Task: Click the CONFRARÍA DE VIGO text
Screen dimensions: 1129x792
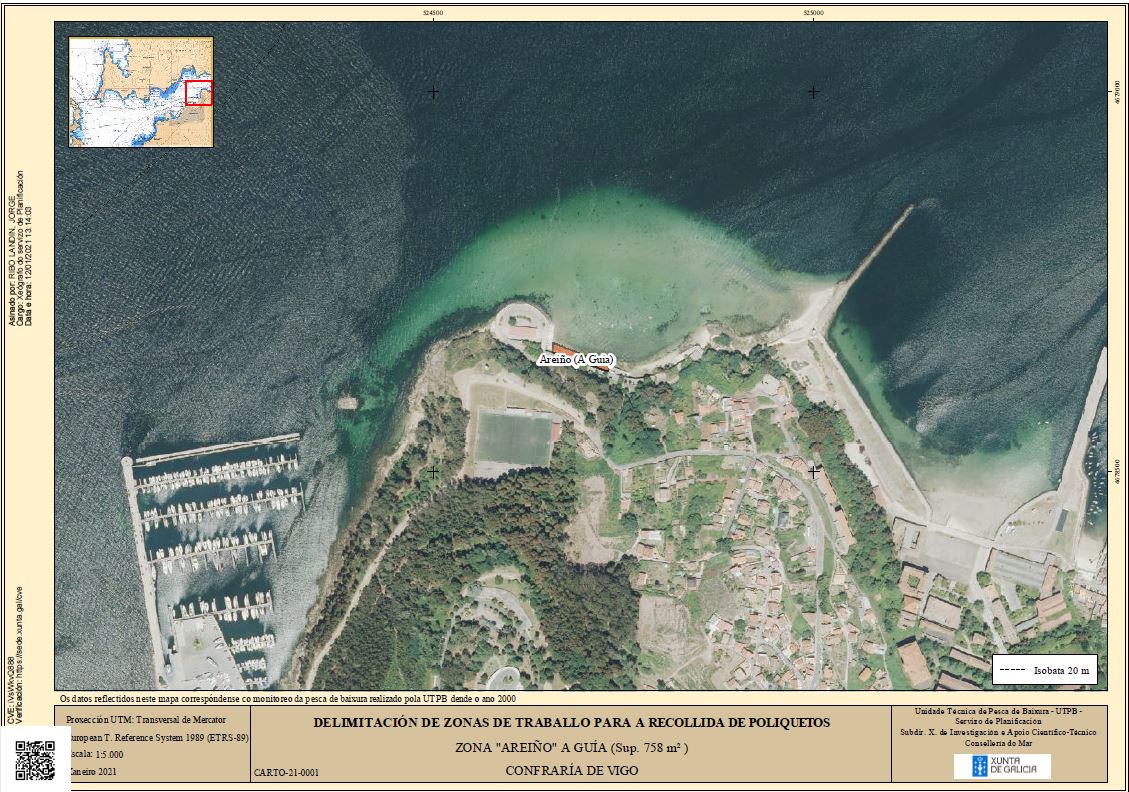Action: 571,771
